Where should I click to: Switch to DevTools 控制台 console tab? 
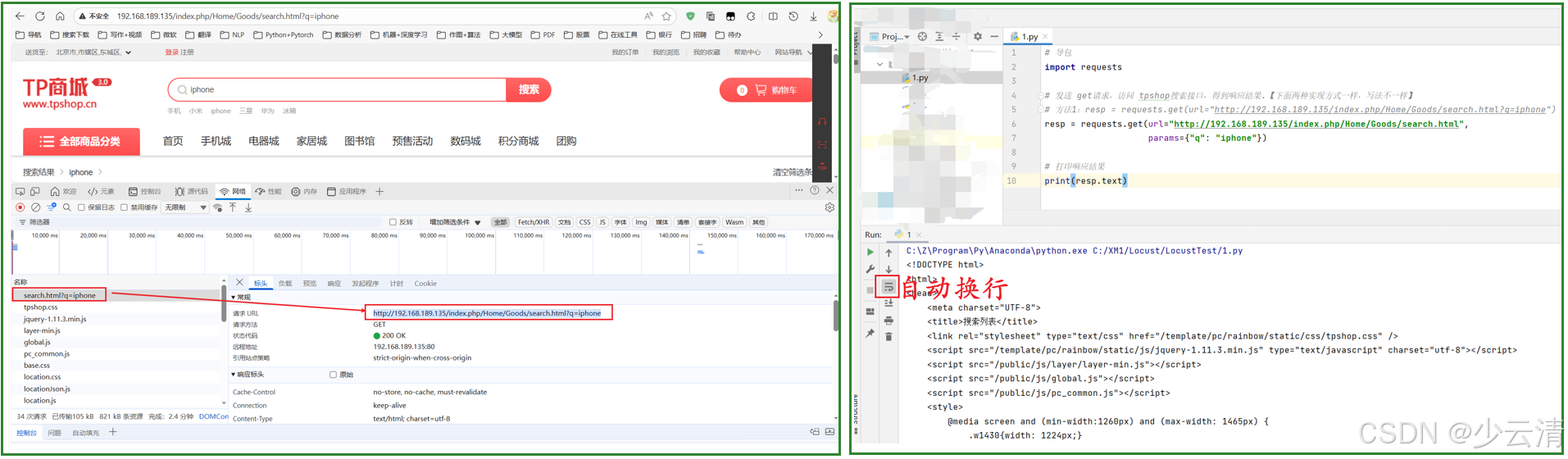tap(144, 191)
